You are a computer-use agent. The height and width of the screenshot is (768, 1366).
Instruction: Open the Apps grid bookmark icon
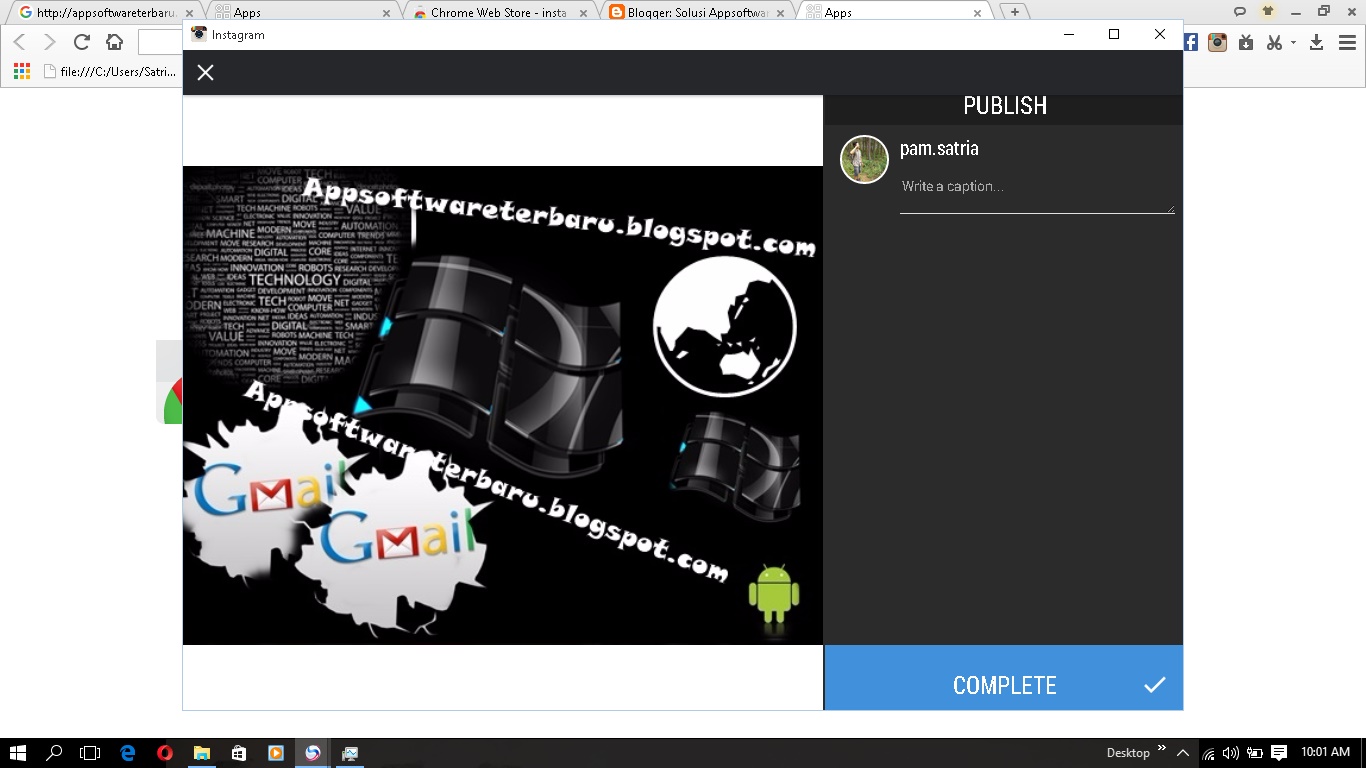click(x=21, y=71)
